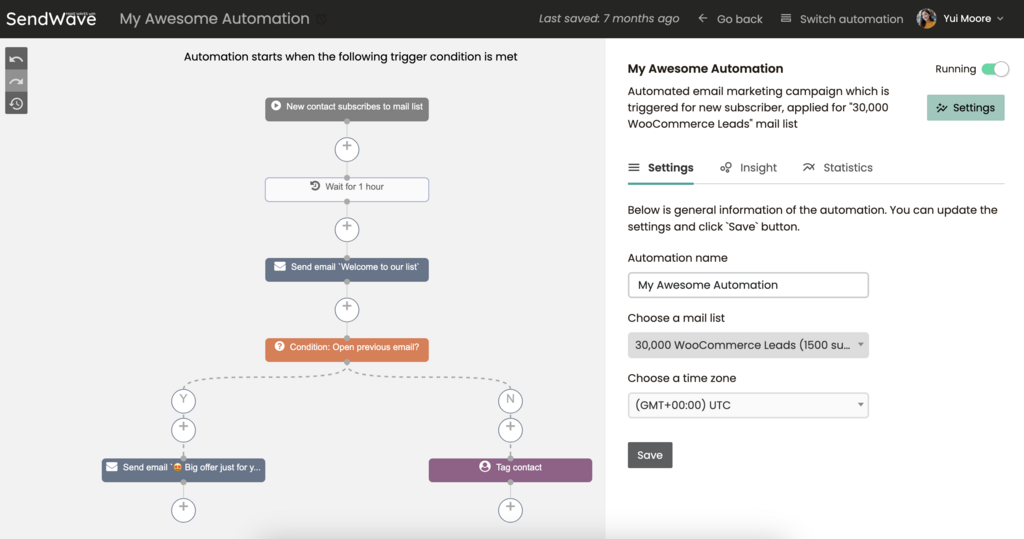Viewport: 1024px width, 539px height.
Task: Select the Y branch circle
Action: [x=183, y=400]
